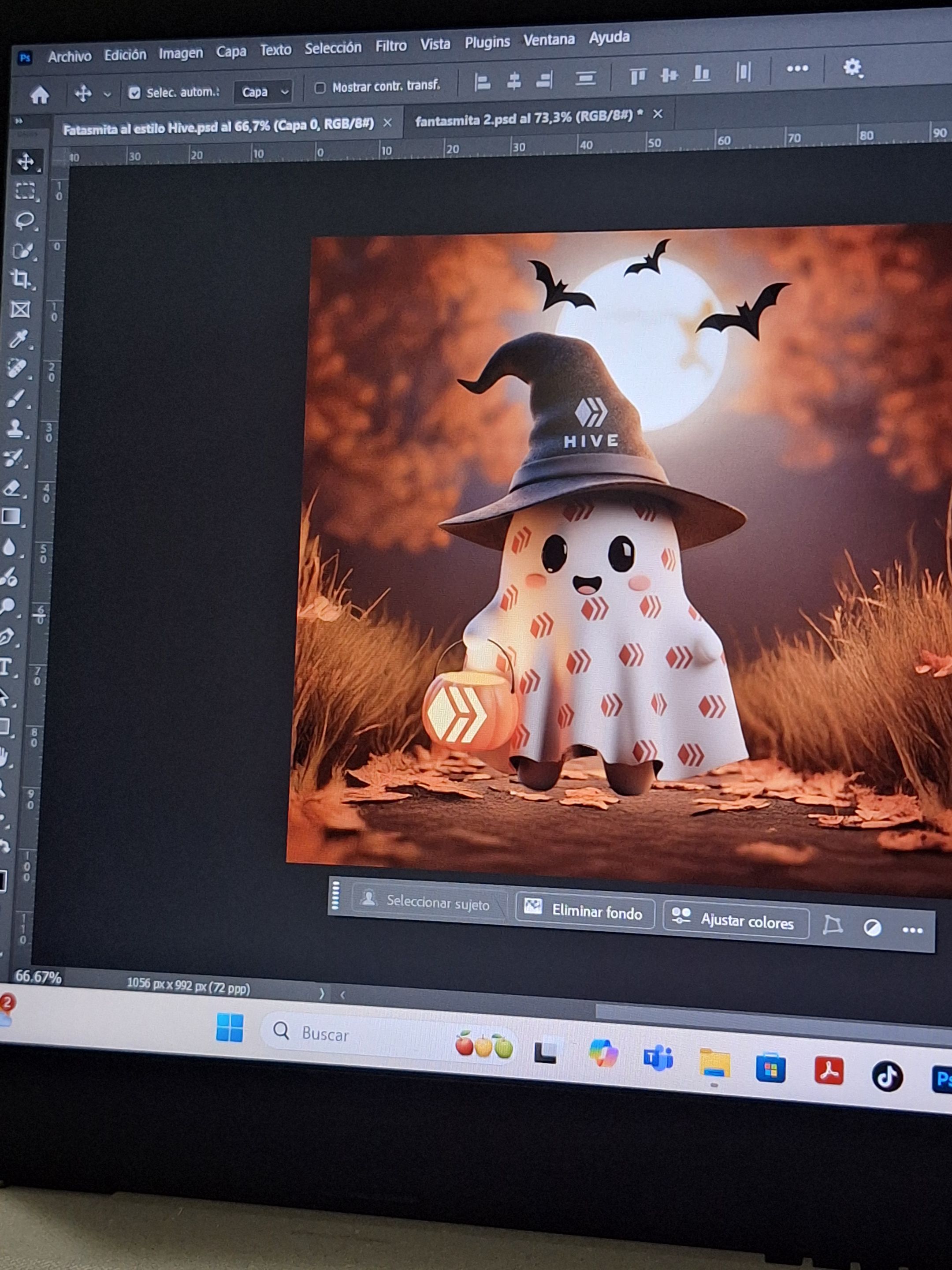Open the Filtro menu
Viewport: 952px width, 1270px height.
click(x=391, y=46)
